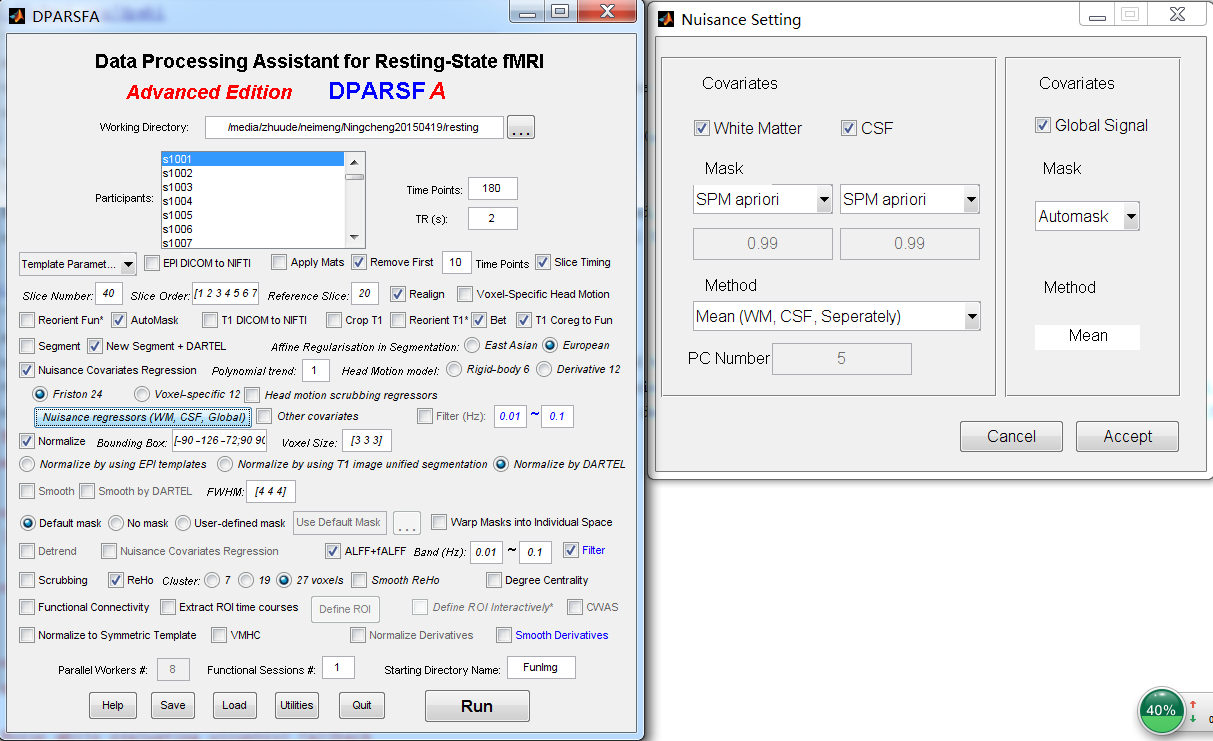1213x741 pixels.
Task: Open the SPM apriori mask dropdown under CSF
Action: [910, 199]
